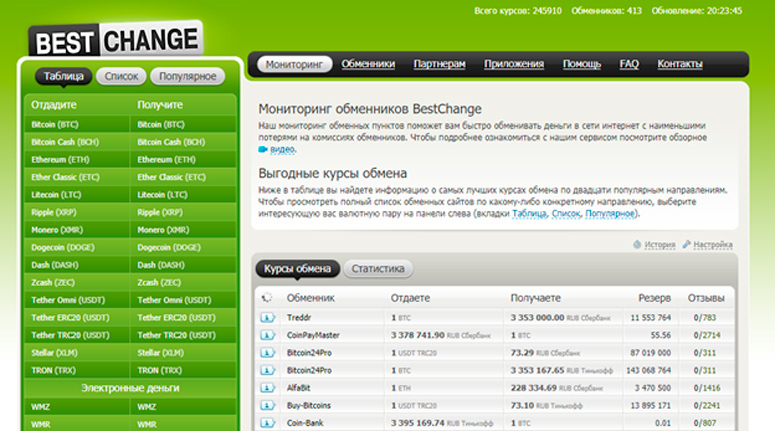The width and height of the screenshot is (775, 431).
Task: Open the Мониторинг menu item
Action: [x=294, y=64]
